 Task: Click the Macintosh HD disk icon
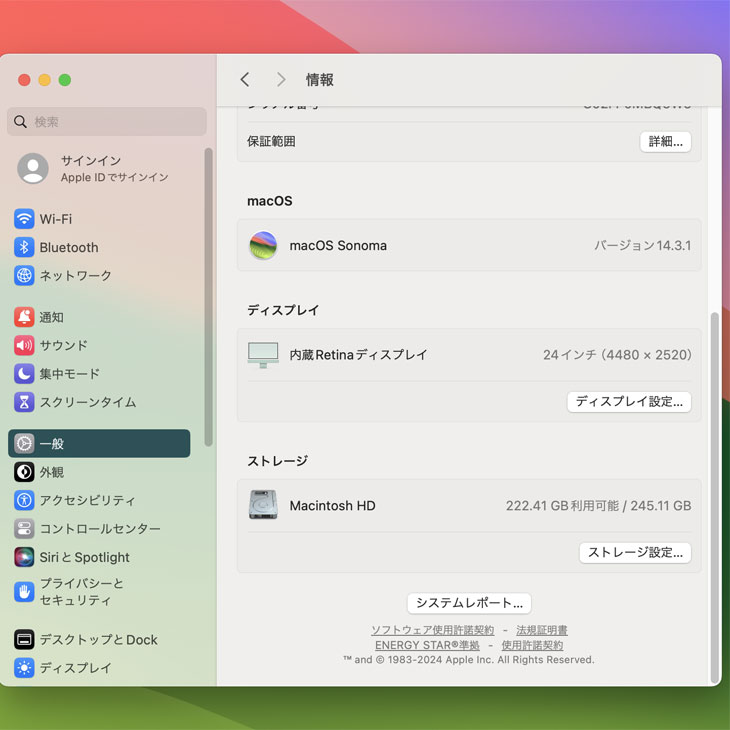[x=263, y=505]
